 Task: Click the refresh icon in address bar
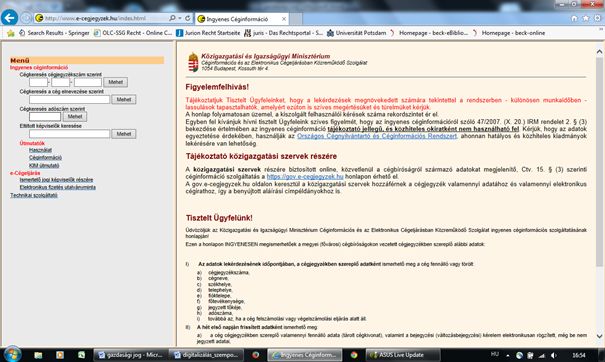[188, 18]
